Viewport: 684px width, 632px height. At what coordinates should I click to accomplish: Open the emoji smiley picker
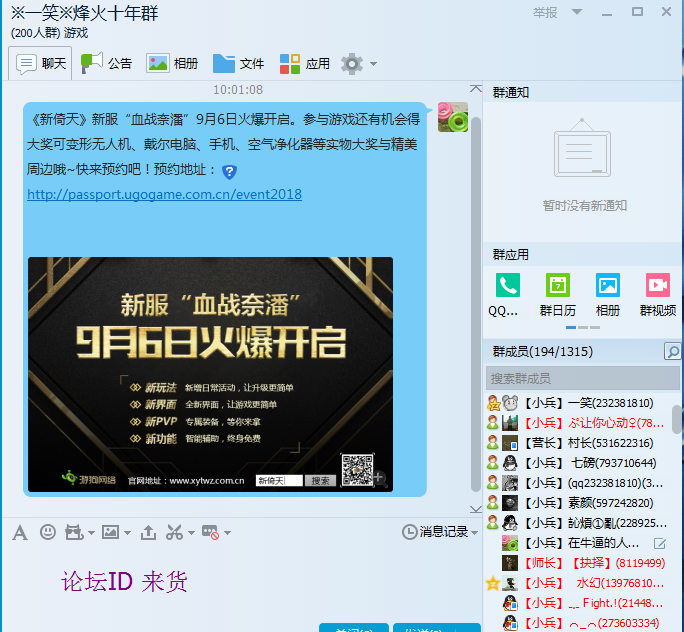click(x=48, y=532)
